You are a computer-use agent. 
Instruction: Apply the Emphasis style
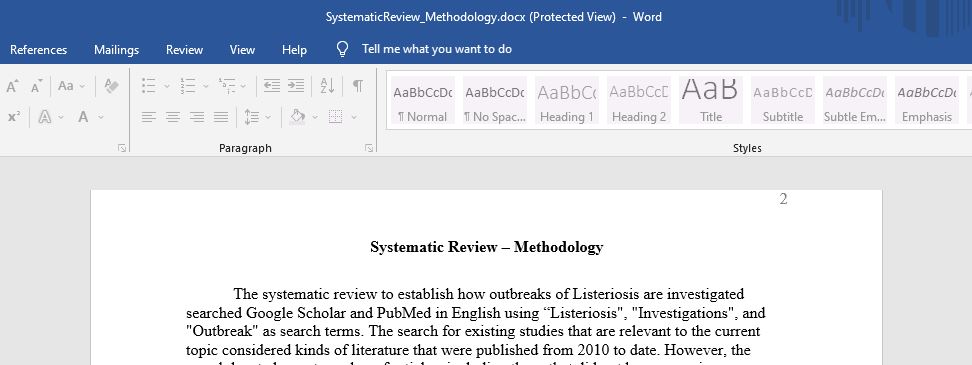pos(927,100)
